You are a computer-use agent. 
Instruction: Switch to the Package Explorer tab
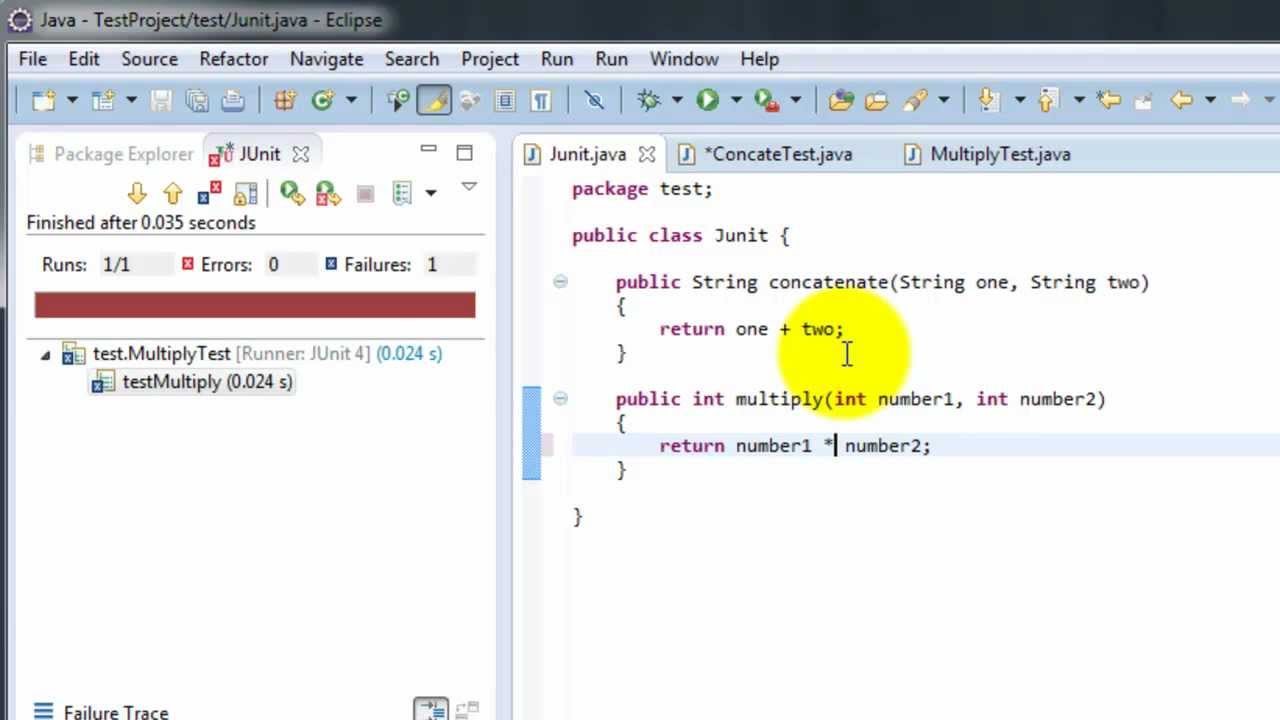pyautogui.click(x=111, y=154)
